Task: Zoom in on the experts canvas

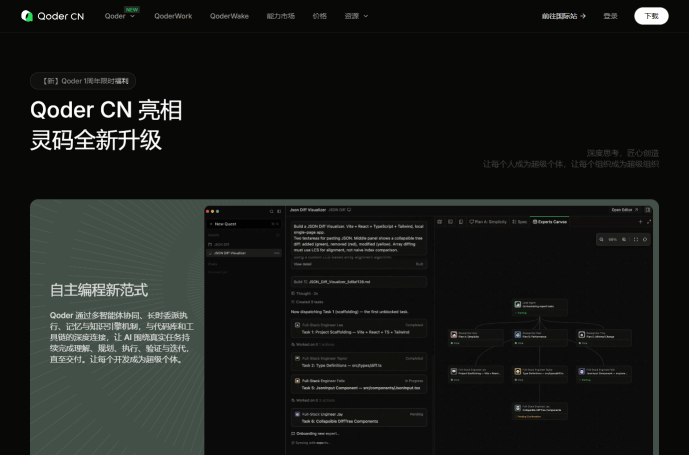Action: [x=624, y=240]
